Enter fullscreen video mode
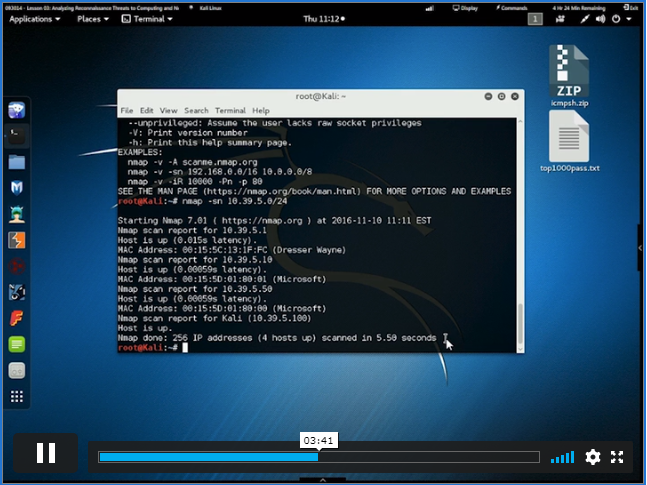This screenshot has height=485, width=647. 617,457
